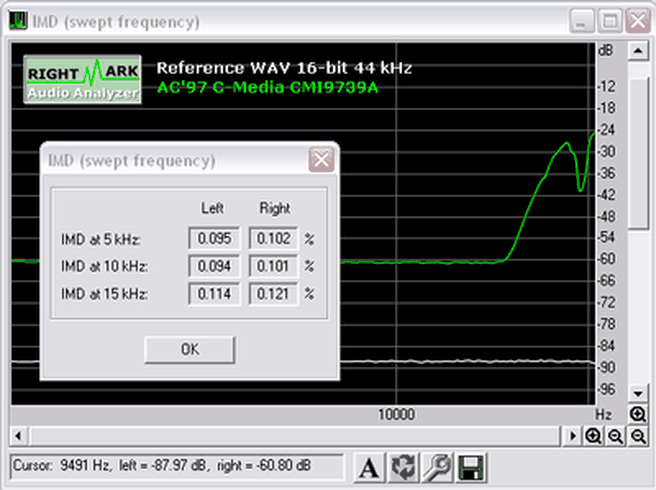Viewport: 656px width, 490px height.
Task: Click the RightMark Audio Analyzer logo
Action: click(x=82, y=79)
